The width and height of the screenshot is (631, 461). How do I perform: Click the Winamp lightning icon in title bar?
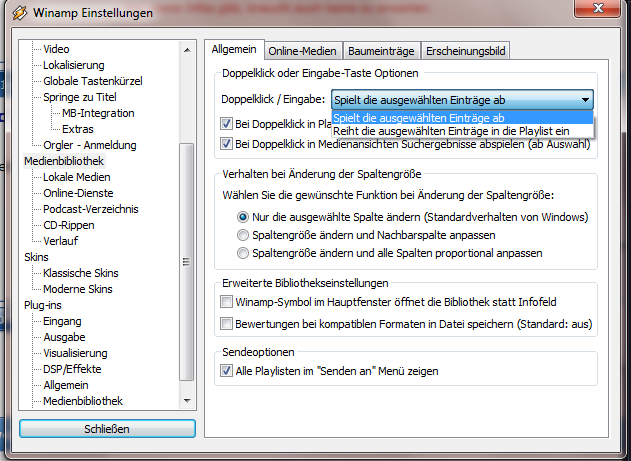click(19, 13)
